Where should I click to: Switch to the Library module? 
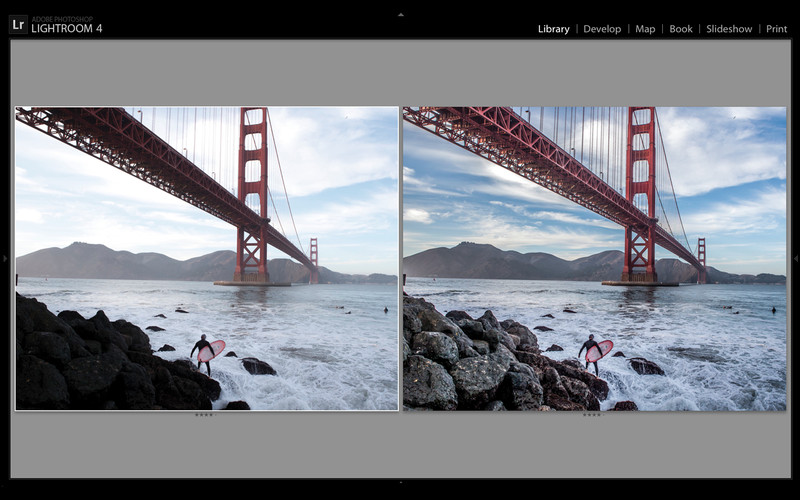(553, 29)
